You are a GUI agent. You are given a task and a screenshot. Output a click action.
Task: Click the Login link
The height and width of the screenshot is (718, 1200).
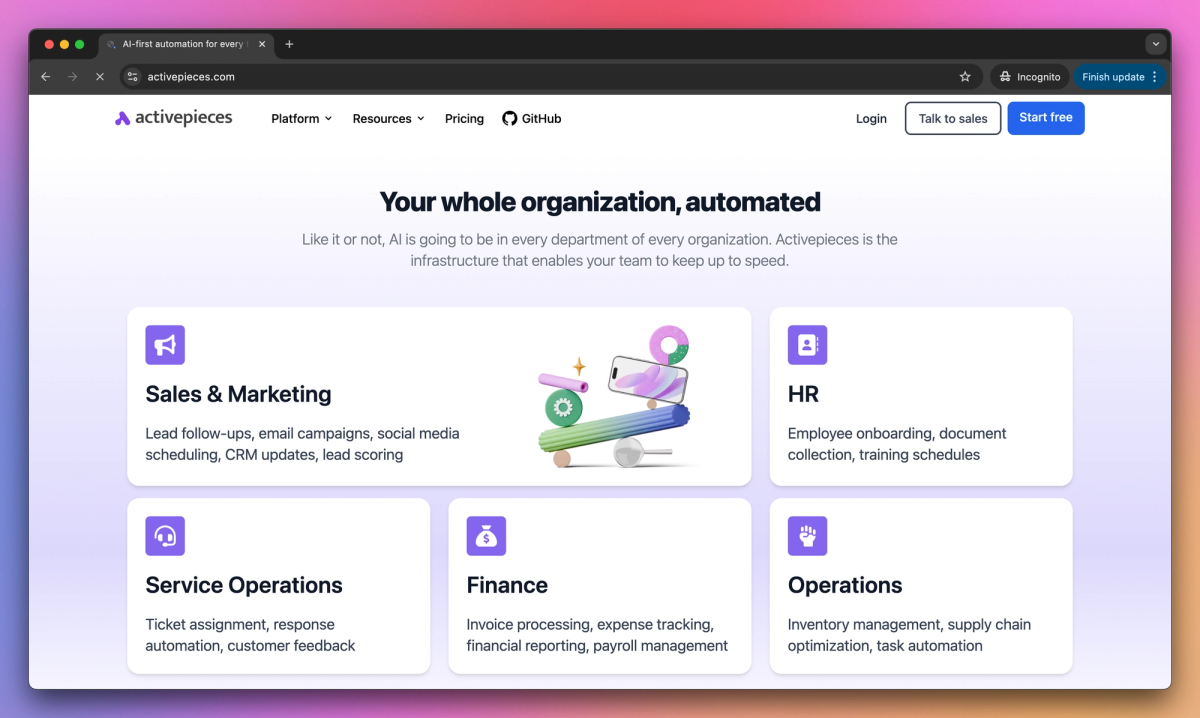[870, 118]
